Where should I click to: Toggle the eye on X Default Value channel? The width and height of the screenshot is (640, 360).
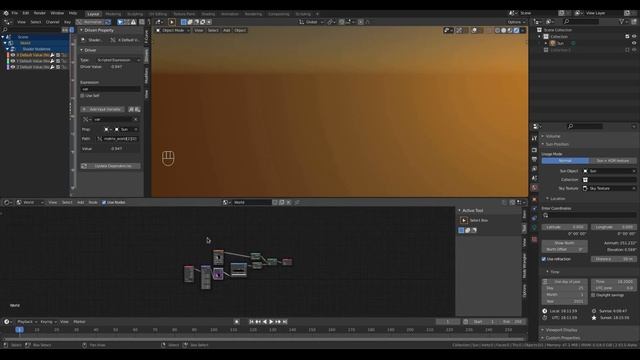tap(13, 55)
